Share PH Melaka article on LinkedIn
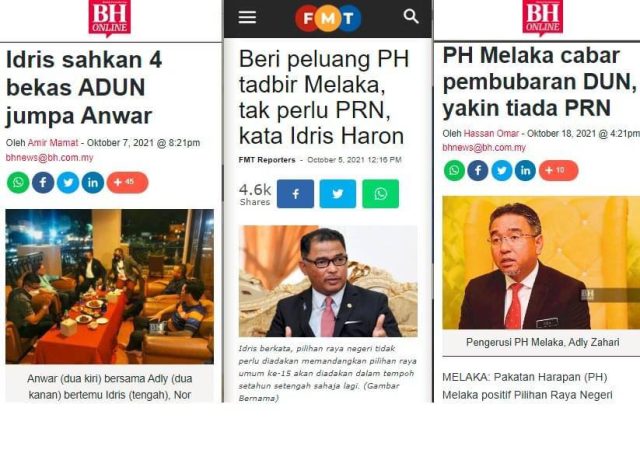Image resolution: width=640 pixels, height=453 pixels. (525, 170)
